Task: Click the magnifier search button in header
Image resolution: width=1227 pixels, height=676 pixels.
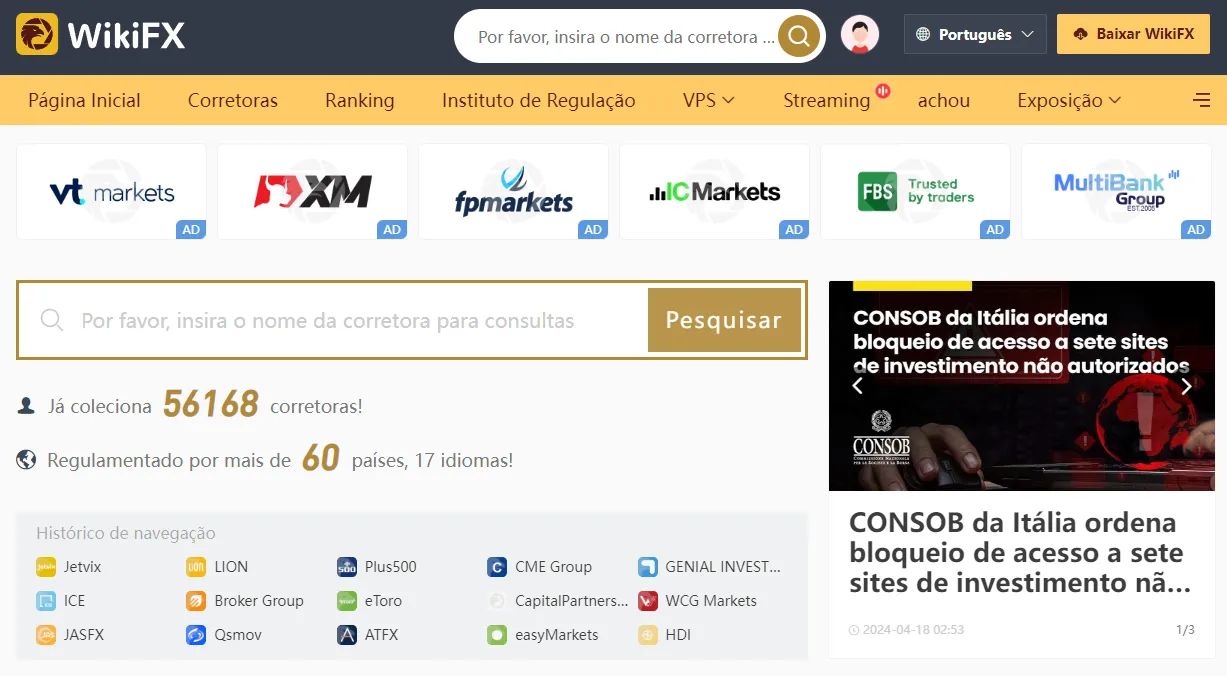Action: pyautogui.click(x=799, y=37)
